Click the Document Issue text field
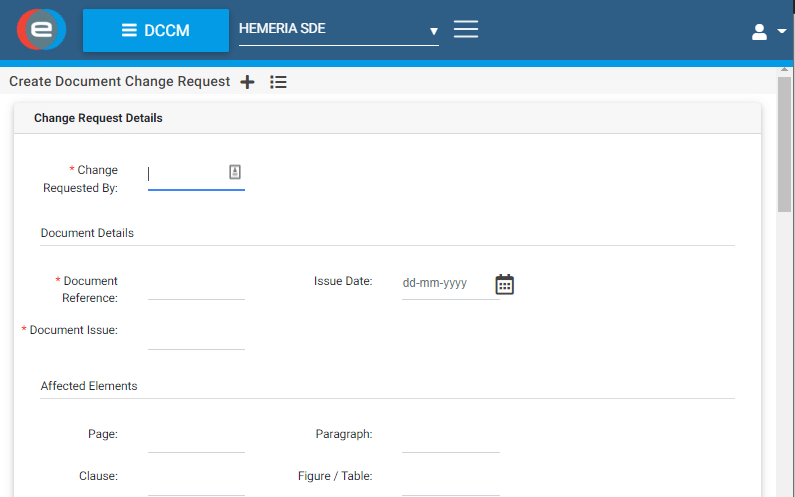795x497 pixels. click(196, 336)
